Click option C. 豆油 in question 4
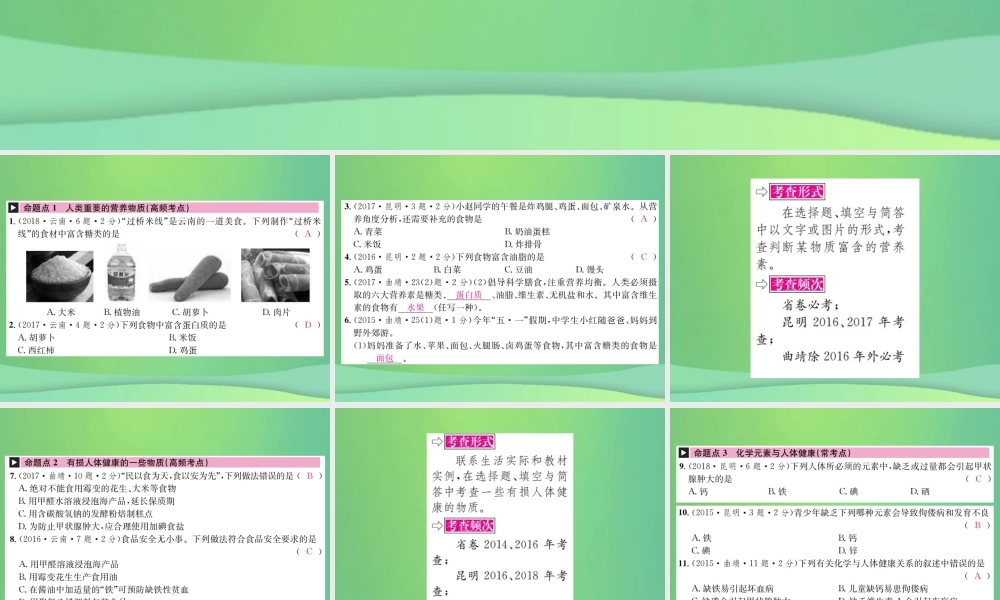The image size is (1000, 600). [x=518, y=269]
